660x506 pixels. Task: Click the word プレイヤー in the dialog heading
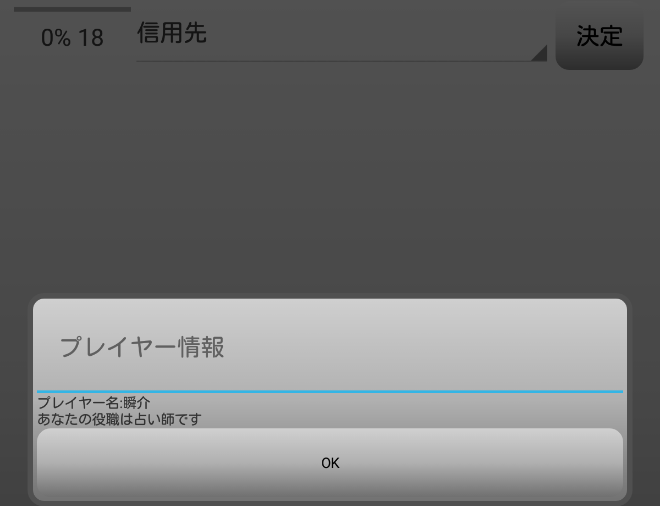click(x=118, y=347)
